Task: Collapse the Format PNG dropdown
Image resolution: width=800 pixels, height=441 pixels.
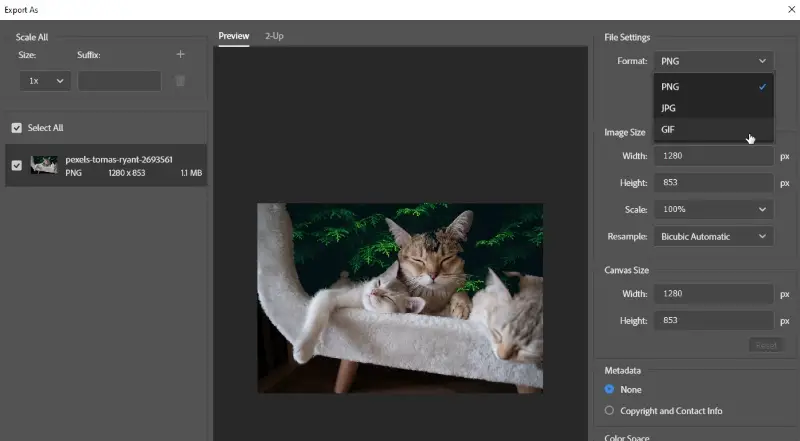Action: (x=713, y=61)
